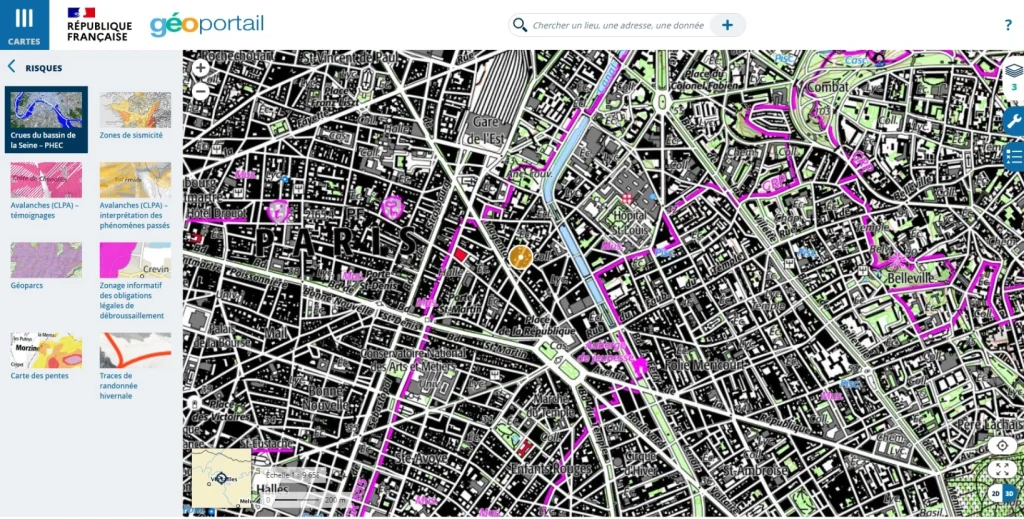This screenshot has width=1024, height=519.
Task: Select Crues du bassin de la Seine thumbnail
Action: point(46,110)
